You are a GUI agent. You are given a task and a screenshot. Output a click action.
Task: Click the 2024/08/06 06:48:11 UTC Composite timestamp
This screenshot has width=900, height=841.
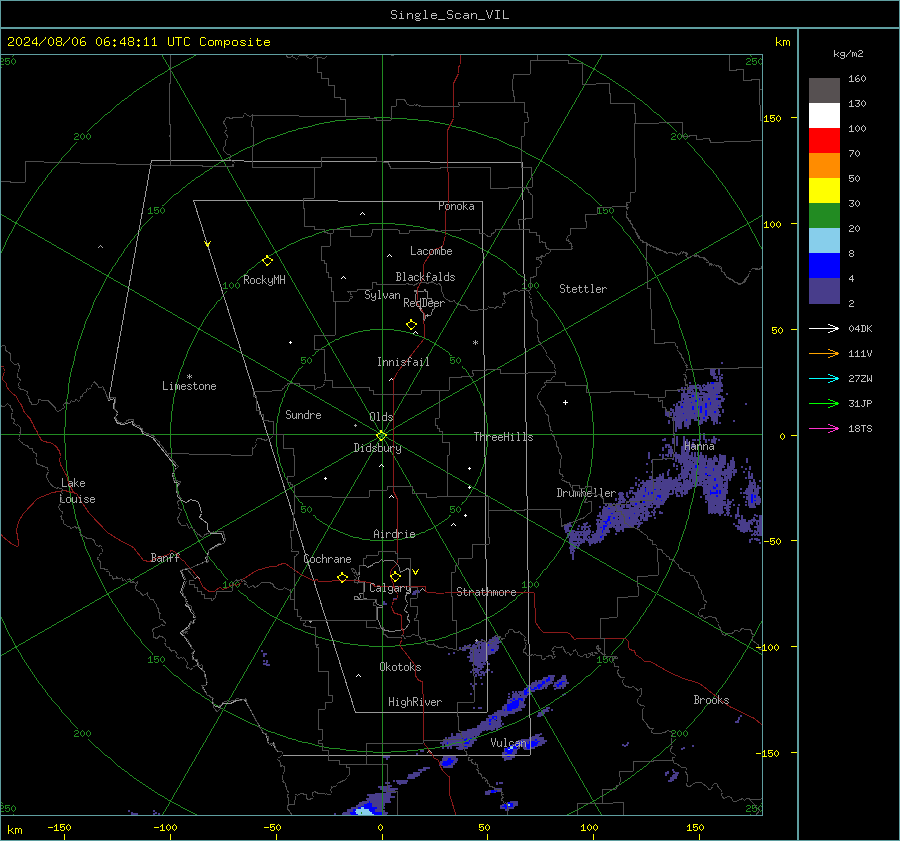coord(138,42)
